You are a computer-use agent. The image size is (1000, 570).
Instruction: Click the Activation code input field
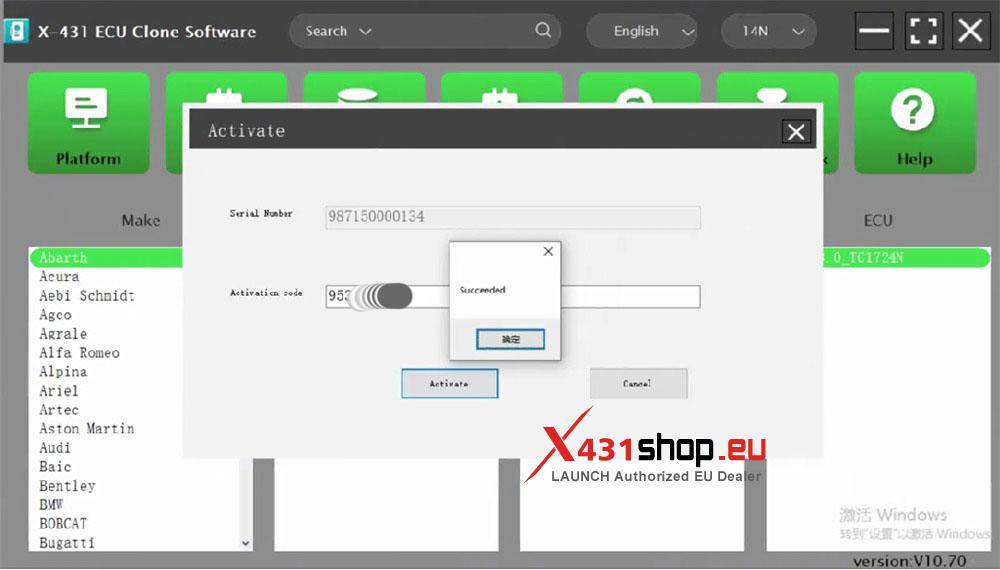pyautogui.click(x=513, y=296)
